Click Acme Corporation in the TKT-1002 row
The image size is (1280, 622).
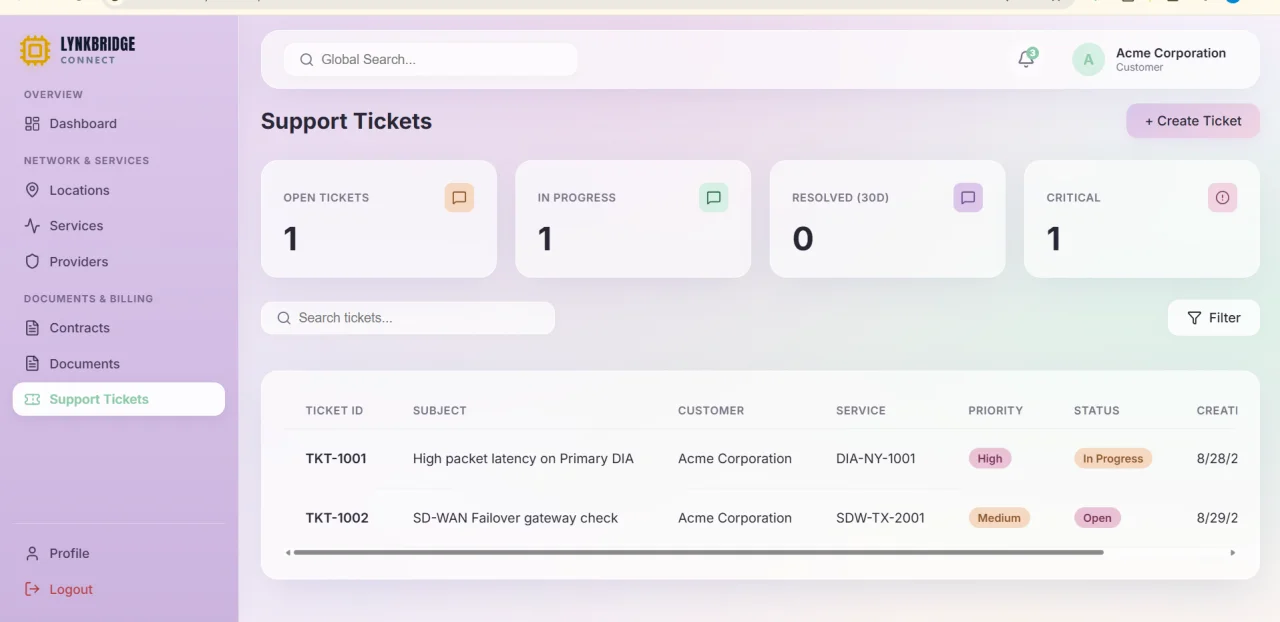click(735, 518)
